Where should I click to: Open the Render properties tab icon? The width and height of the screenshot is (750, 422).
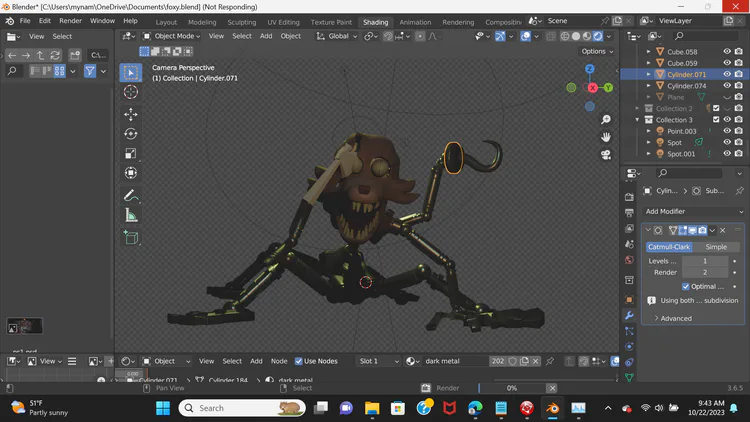pyautogui.click(x=629, y=197)
